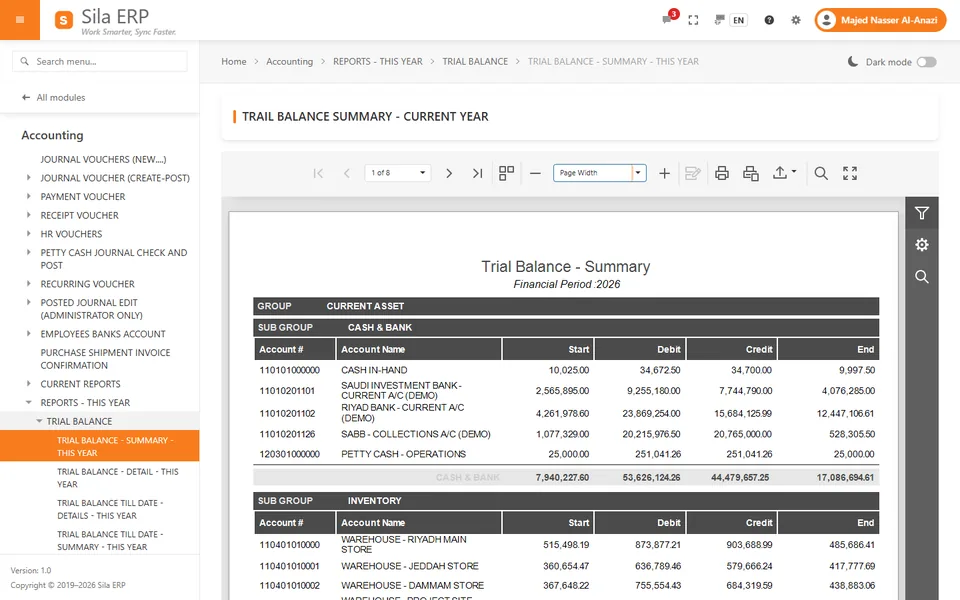The image size is (960, 600).
Task: Expand CURRENT REPORTS menu
Action: pyautogui.click(x=29, y=384)
